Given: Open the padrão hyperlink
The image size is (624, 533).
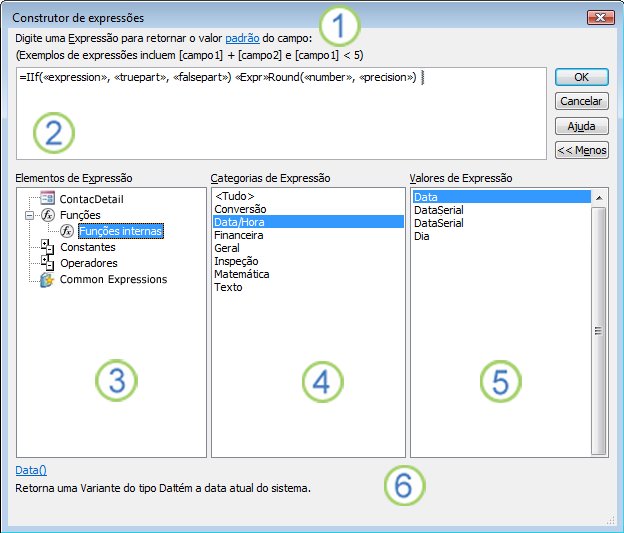Looking at the screenshot, I should pos(242,38).
